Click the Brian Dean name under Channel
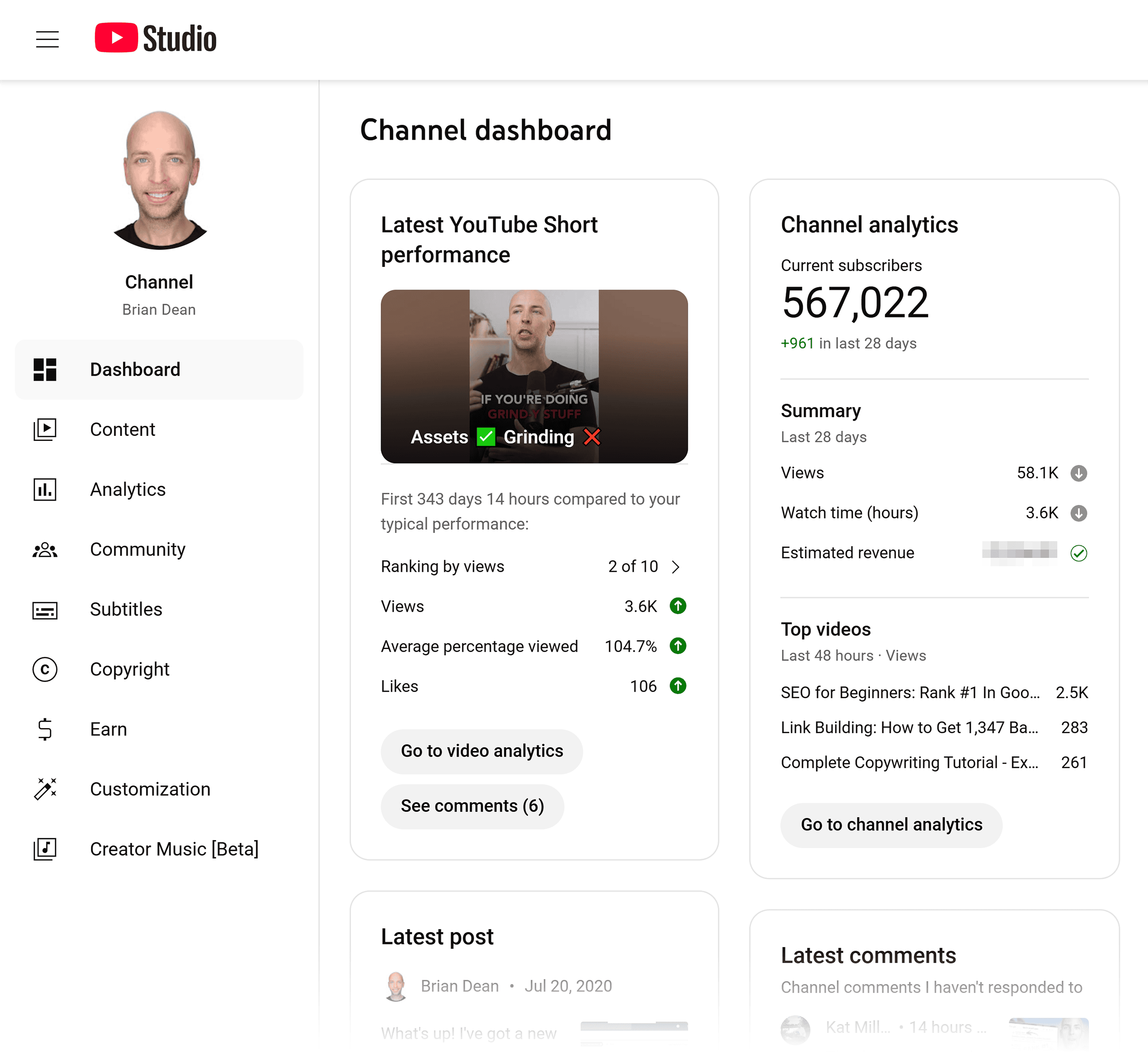 click(159, 309)
